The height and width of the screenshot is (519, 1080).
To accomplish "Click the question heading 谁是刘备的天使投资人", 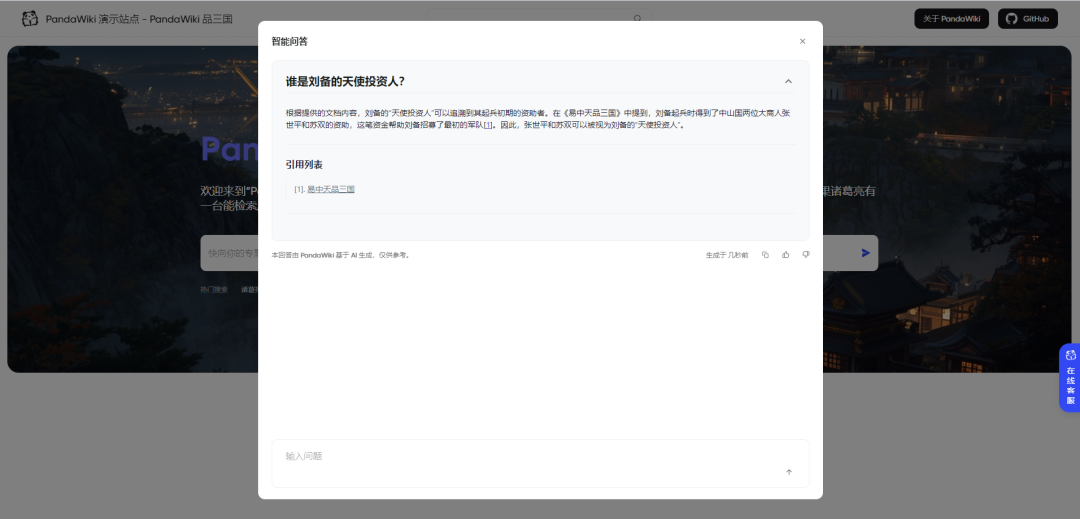I will click(345, 81).
